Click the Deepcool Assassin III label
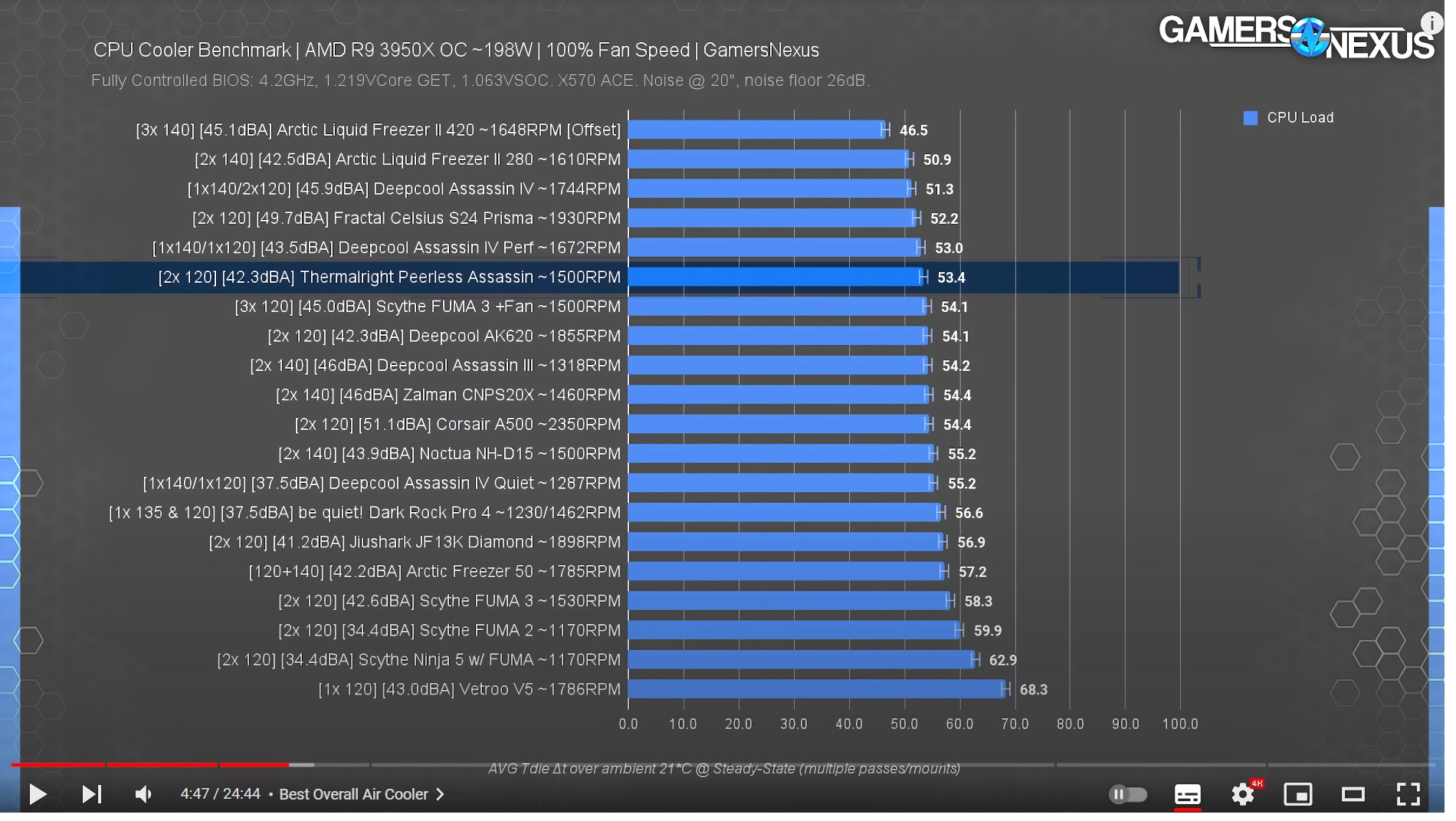 tap(435, 366)
